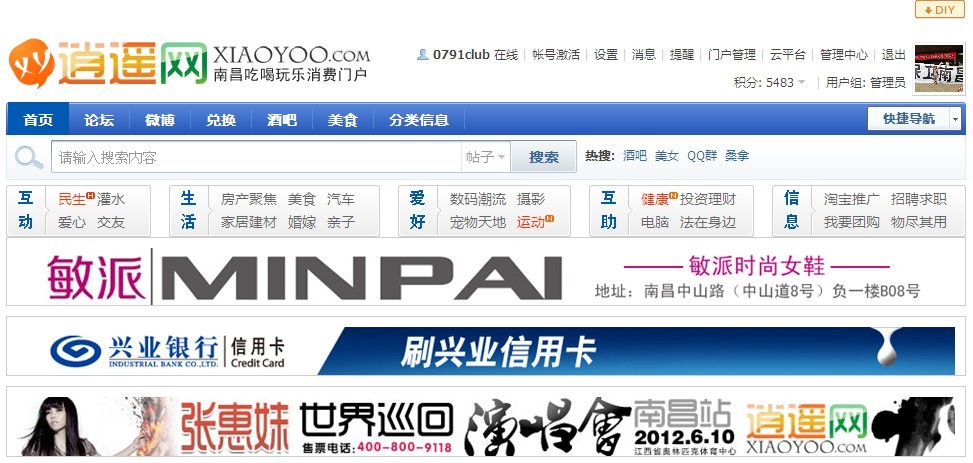The height and width of the screenshot is (463, 973).
Task: Open the 提醒 reminders link
Action: (x=681, y=55)
